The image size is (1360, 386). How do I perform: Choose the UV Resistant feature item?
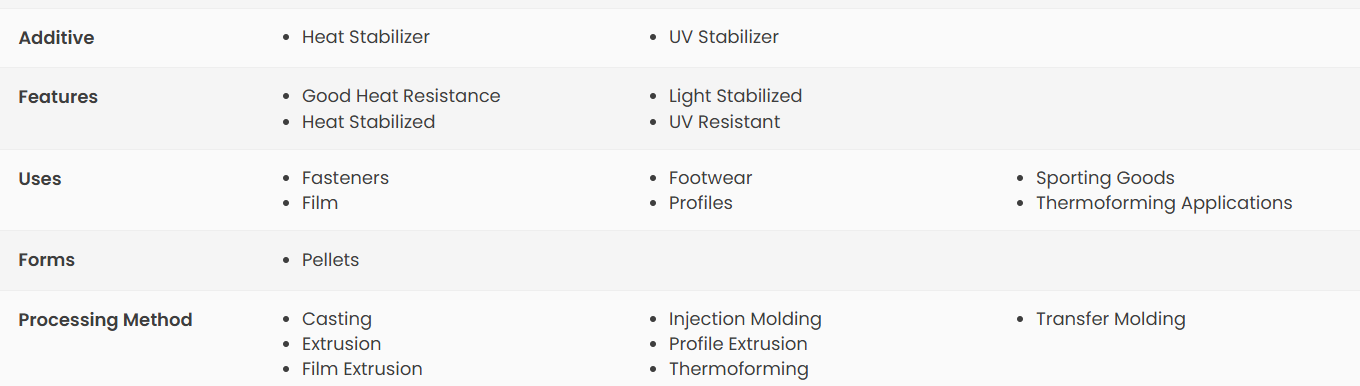coord(725,122)
